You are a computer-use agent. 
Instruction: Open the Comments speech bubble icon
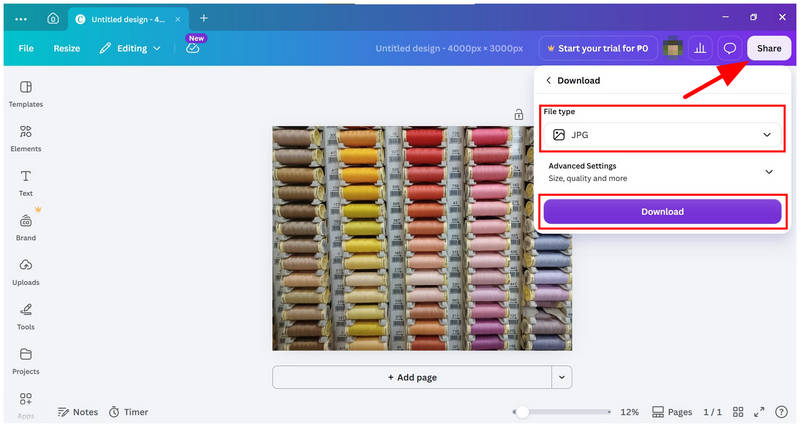(730, 48)
